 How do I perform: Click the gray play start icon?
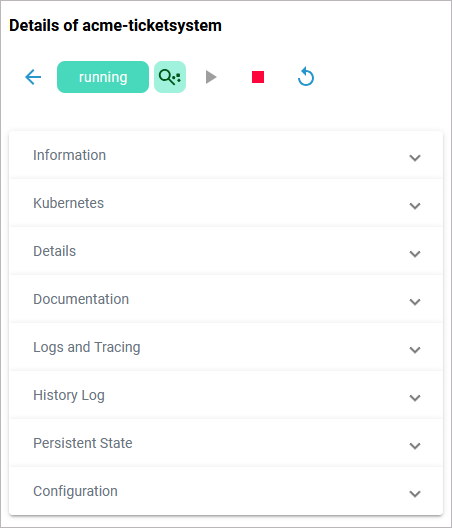211,77
